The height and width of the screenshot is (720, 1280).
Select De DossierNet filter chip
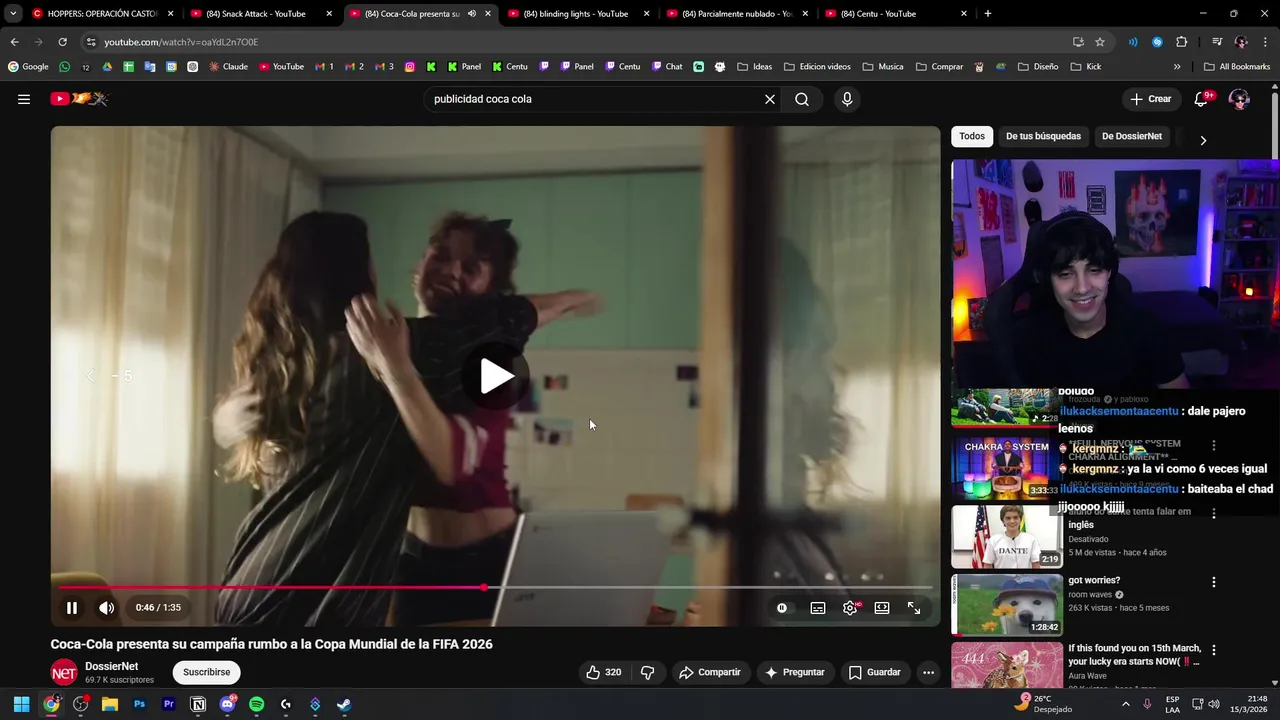tap(1132, 136)
